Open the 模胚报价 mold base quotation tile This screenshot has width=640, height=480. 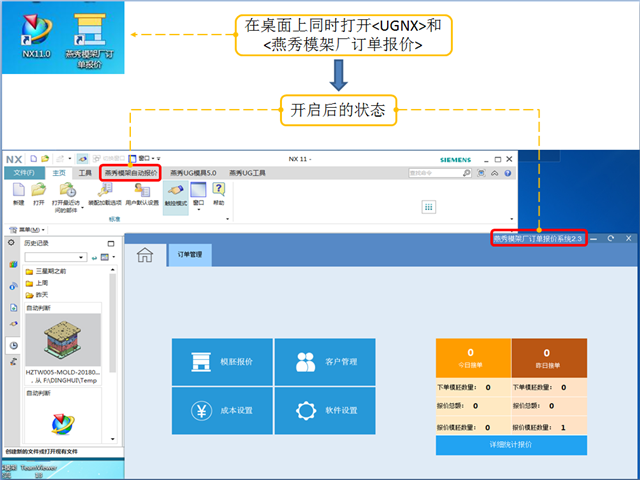pyautogui.click(x=221, y=361)
